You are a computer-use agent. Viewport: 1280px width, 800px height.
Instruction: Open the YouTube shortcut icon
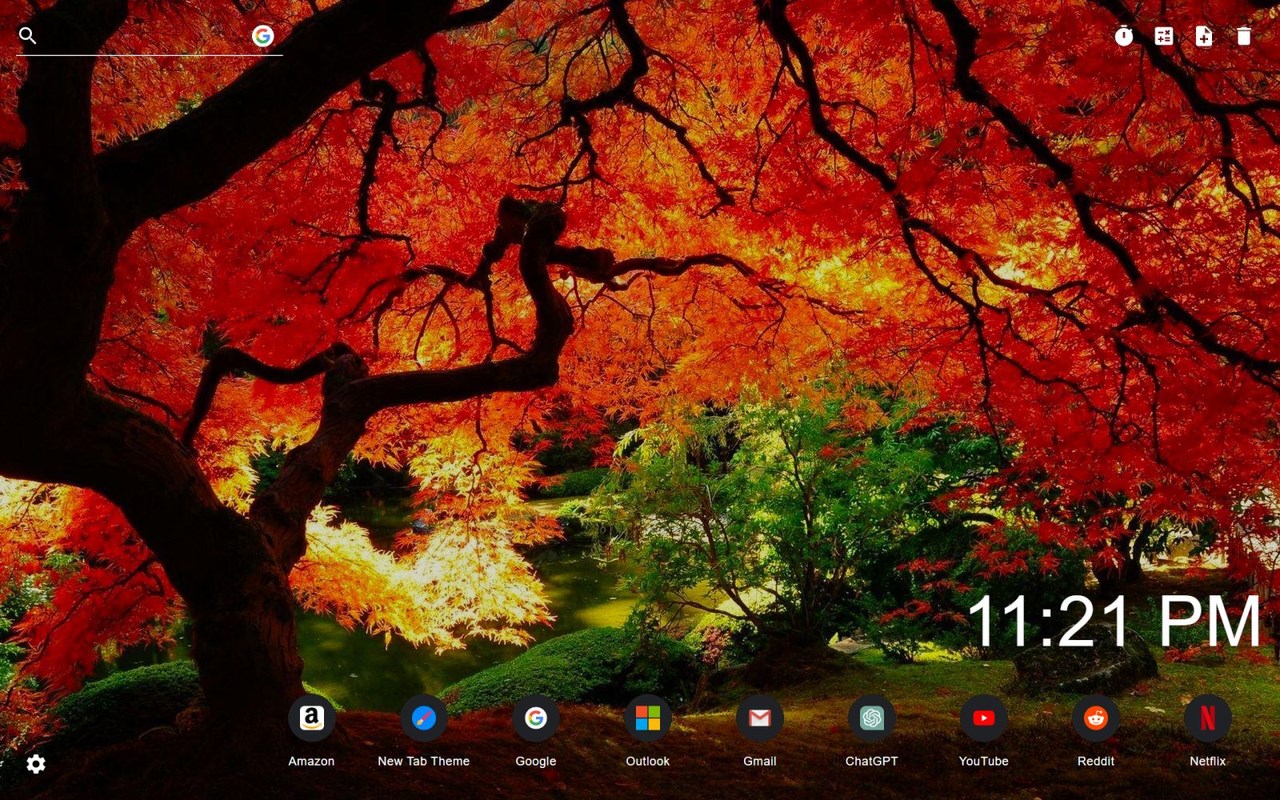coord(984,718)
